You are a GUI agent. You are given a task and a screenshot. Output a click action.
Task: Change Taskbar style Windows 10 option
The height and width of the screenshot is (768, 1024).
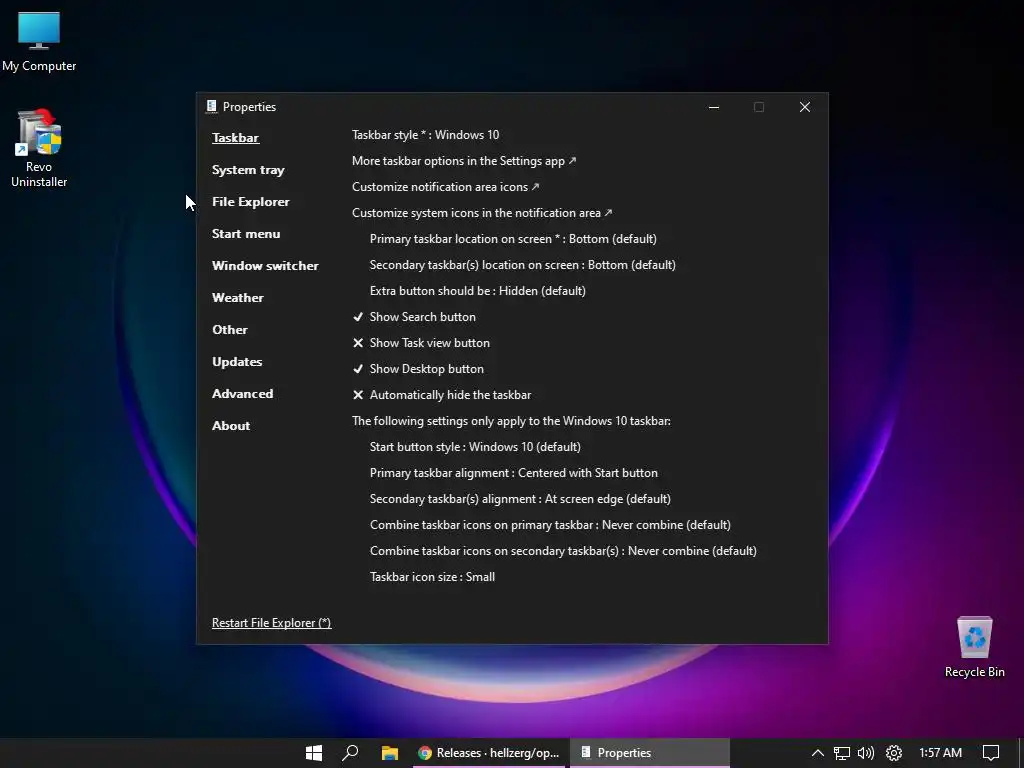pos(426,135)
